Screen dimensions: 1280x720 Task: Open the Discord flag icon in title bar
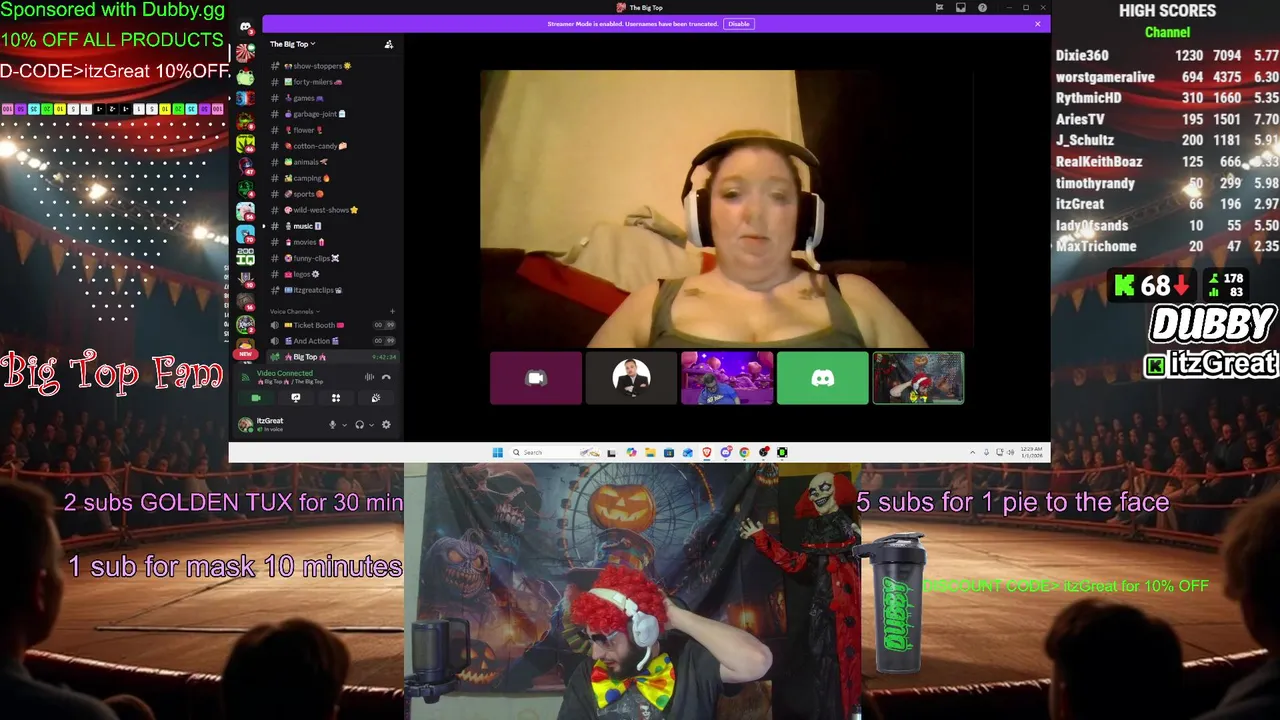(x=939, y=7)
